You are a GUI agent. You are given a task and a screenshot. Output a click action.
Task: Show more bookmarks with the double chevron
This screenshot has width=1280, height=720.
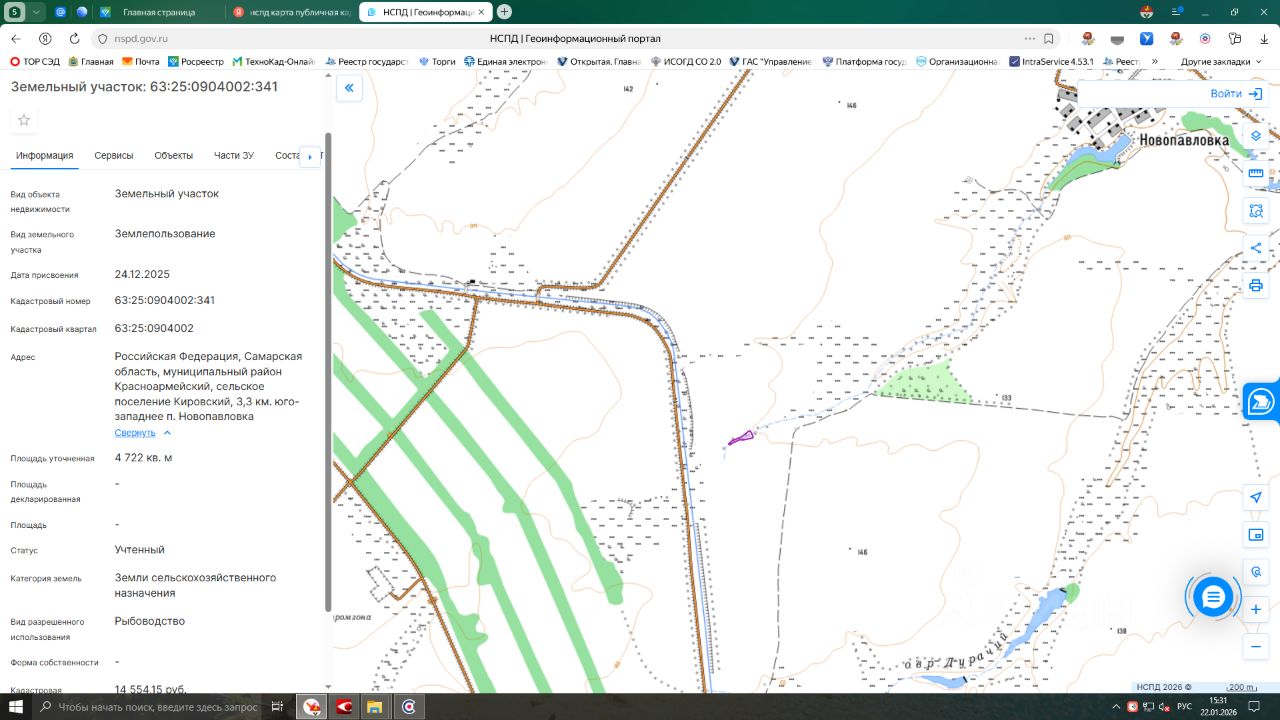(x=1155, y=61)
